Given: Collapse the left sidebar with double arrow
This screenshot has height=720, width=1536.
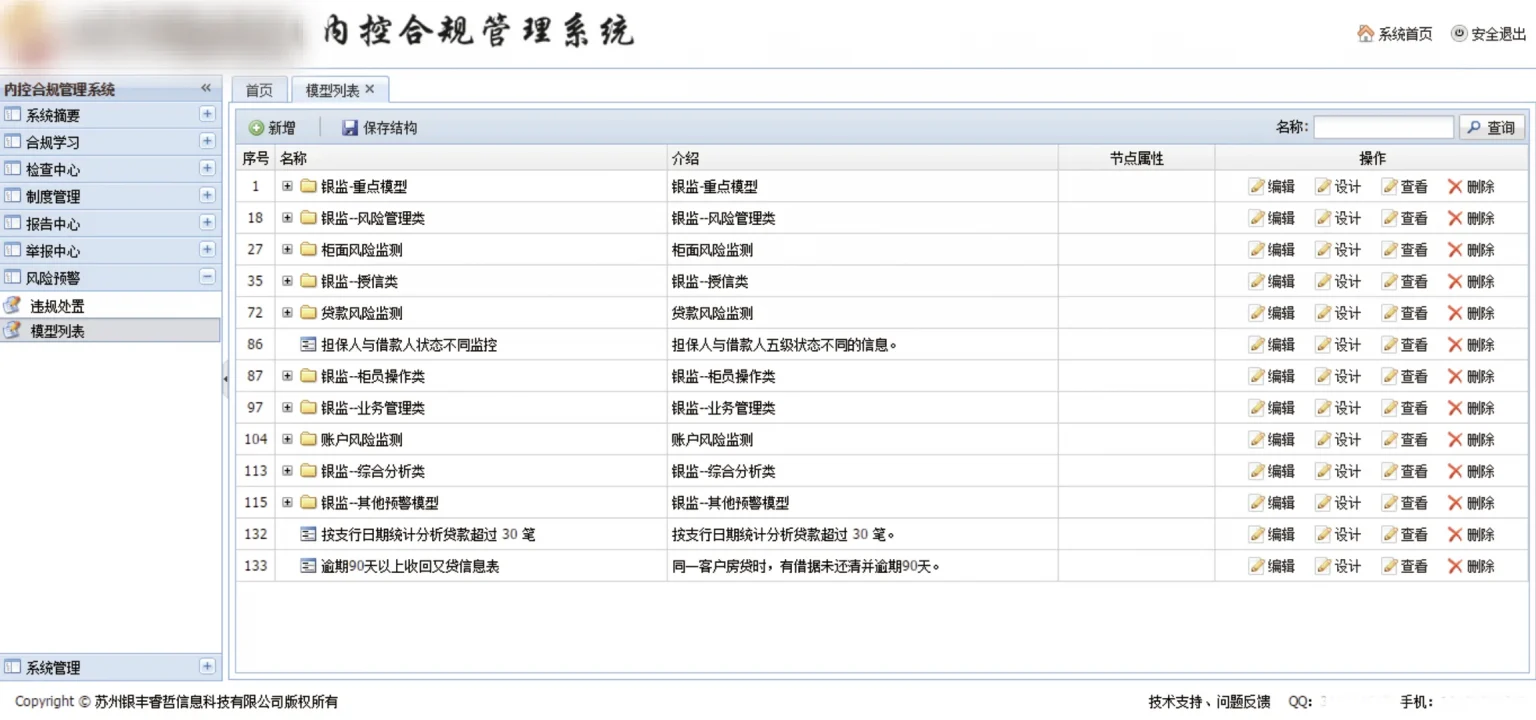Looking at the screenshot, I should [206, 88].
